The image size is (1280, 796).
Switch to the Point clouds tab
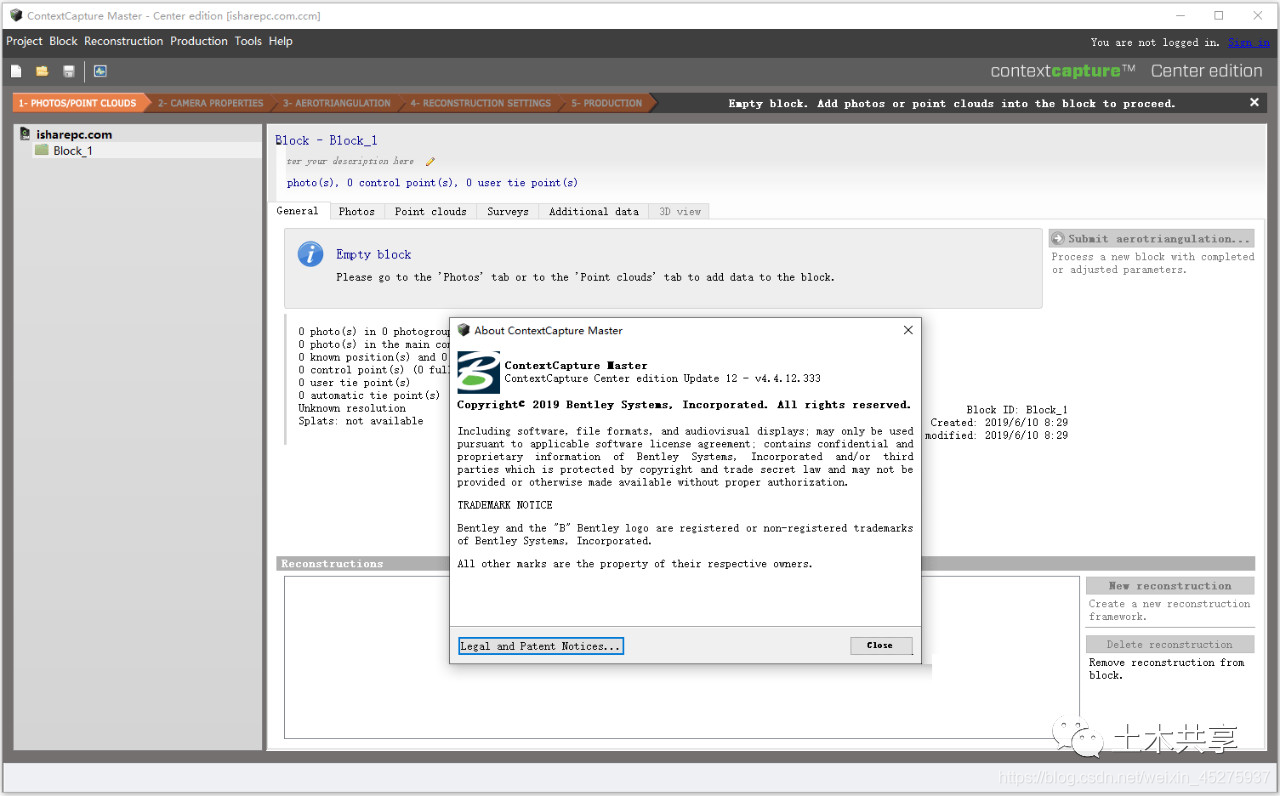pyautogui.click(x=430, y=211)
